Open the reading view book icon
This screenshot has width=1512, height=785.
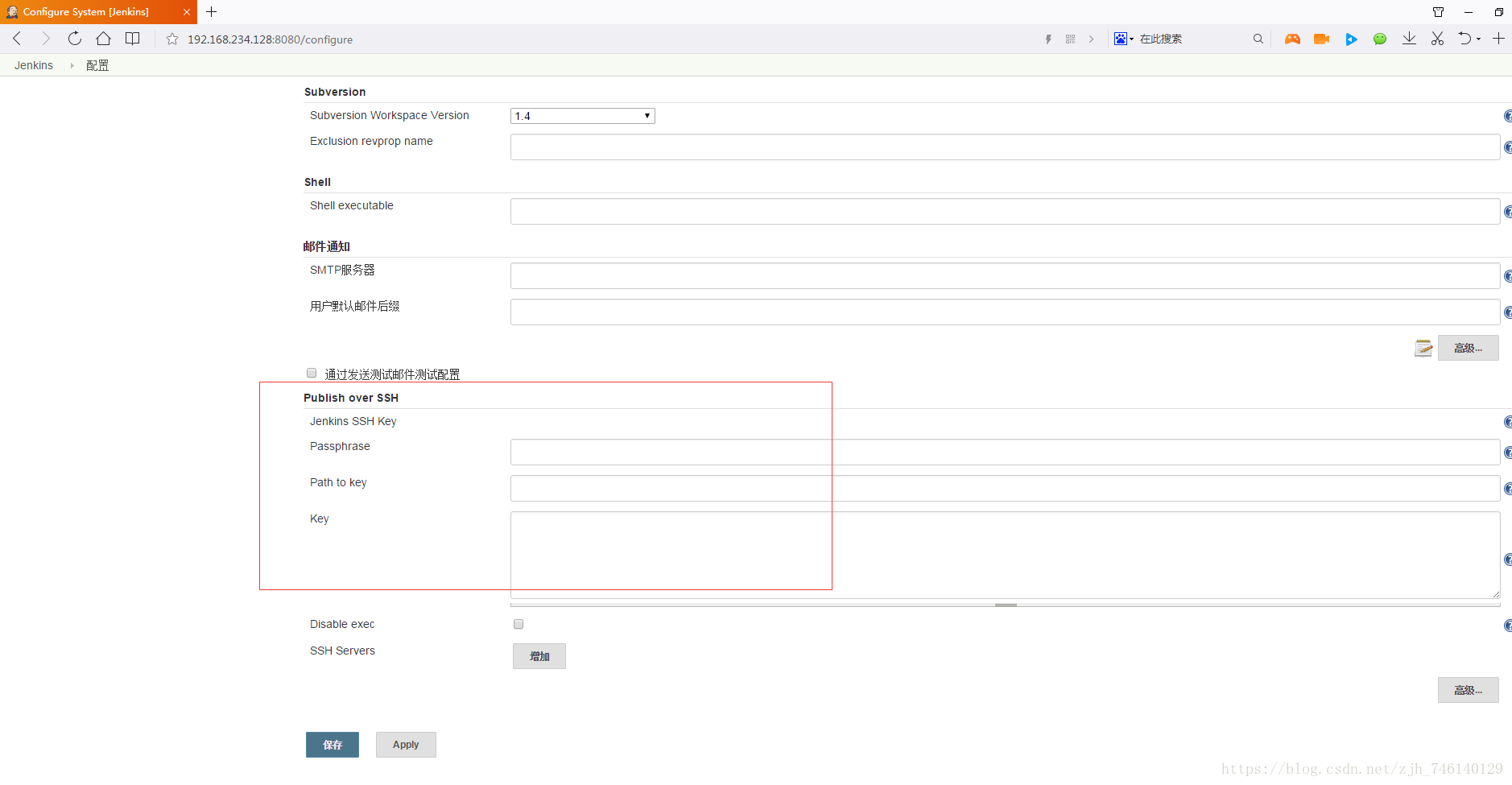133,39
